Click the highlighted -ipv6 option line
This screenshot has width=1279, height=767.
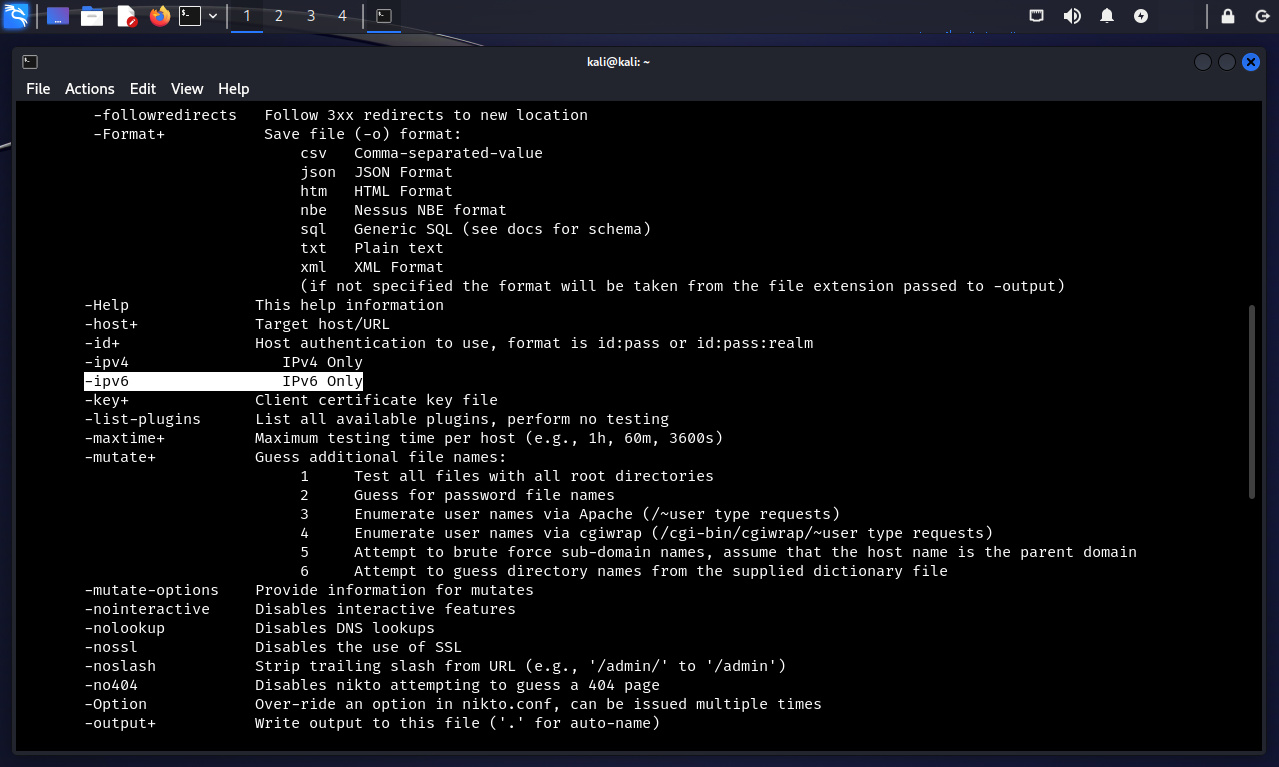[223, 381]
